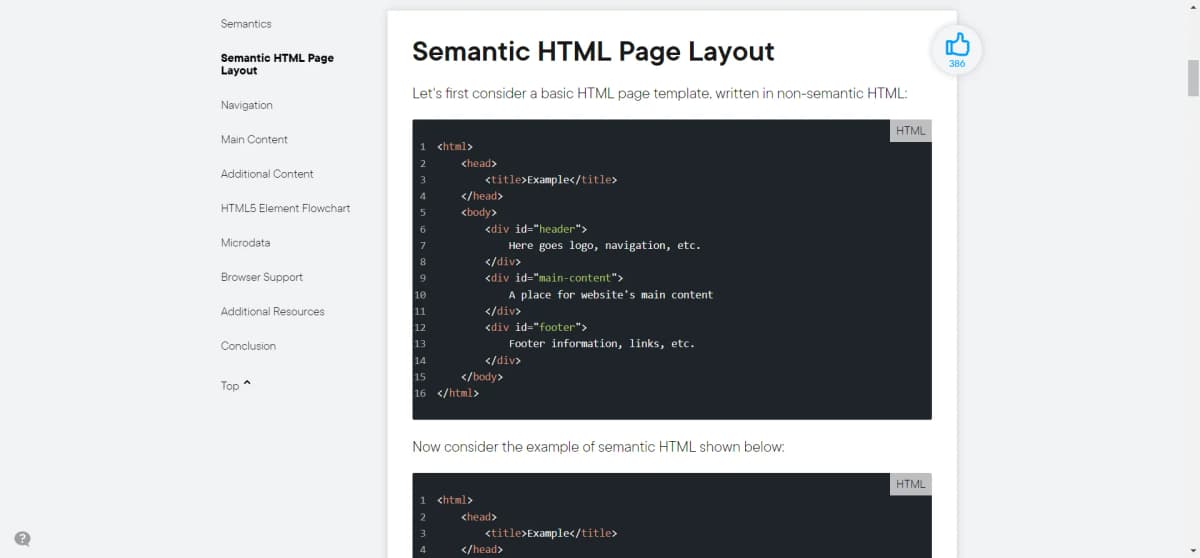Click the first block's title Example code line
The height and width of the screenshot is (558, 1200).
[551, 180]
